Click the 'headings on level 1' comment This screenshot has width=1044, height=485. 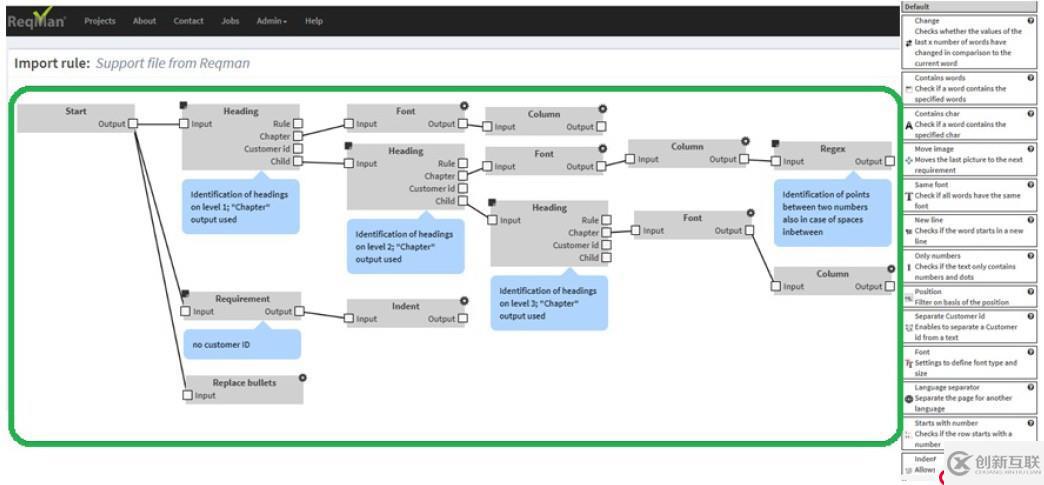[x=240, y=207]
